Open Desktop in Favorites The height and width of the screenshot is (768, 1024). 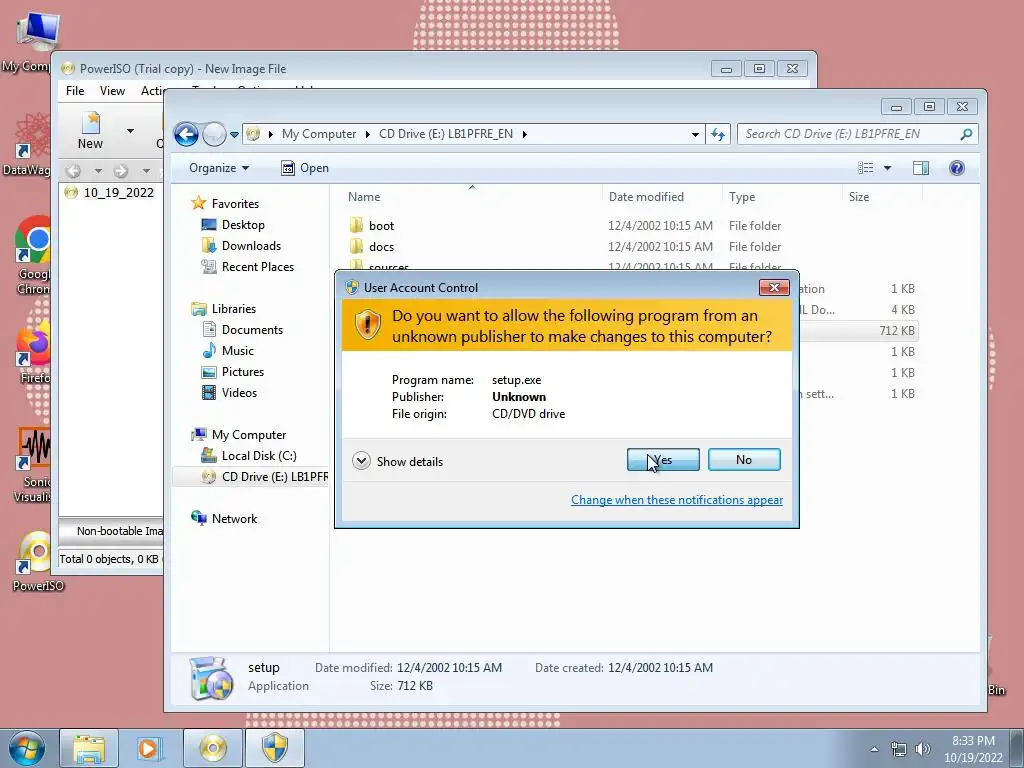point(232,225)
